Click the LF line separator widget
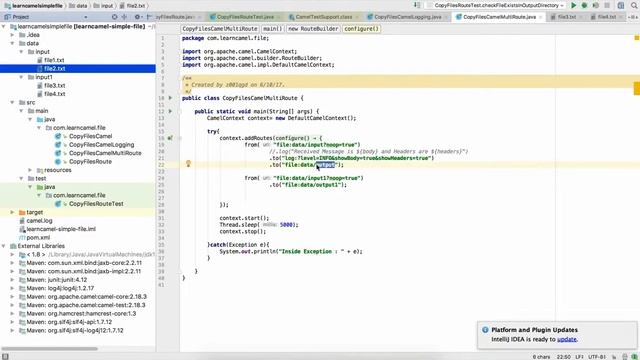Screen dimensions: 640x360 point(580,357)
